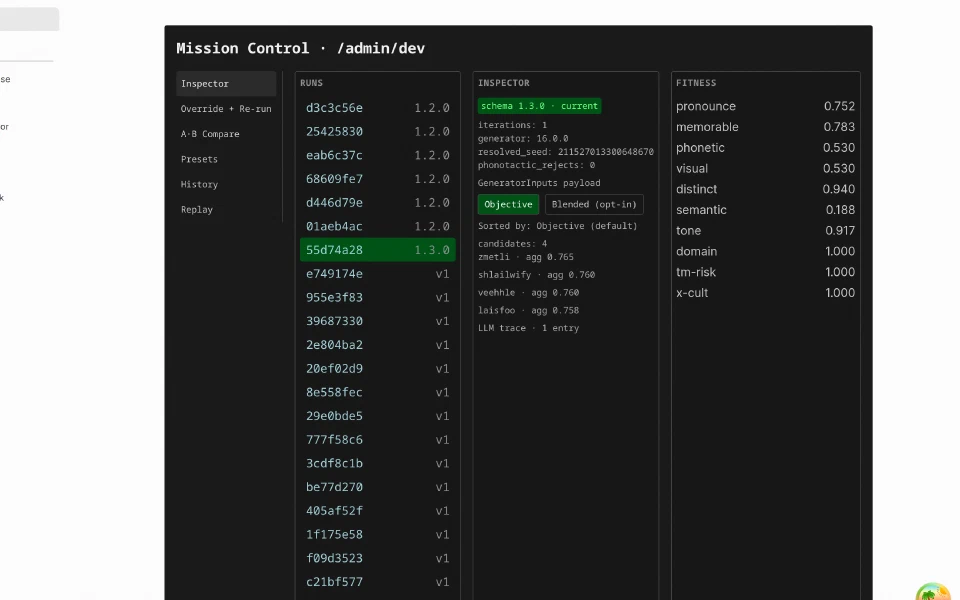Select run c21bf577

tap(378, 582)
